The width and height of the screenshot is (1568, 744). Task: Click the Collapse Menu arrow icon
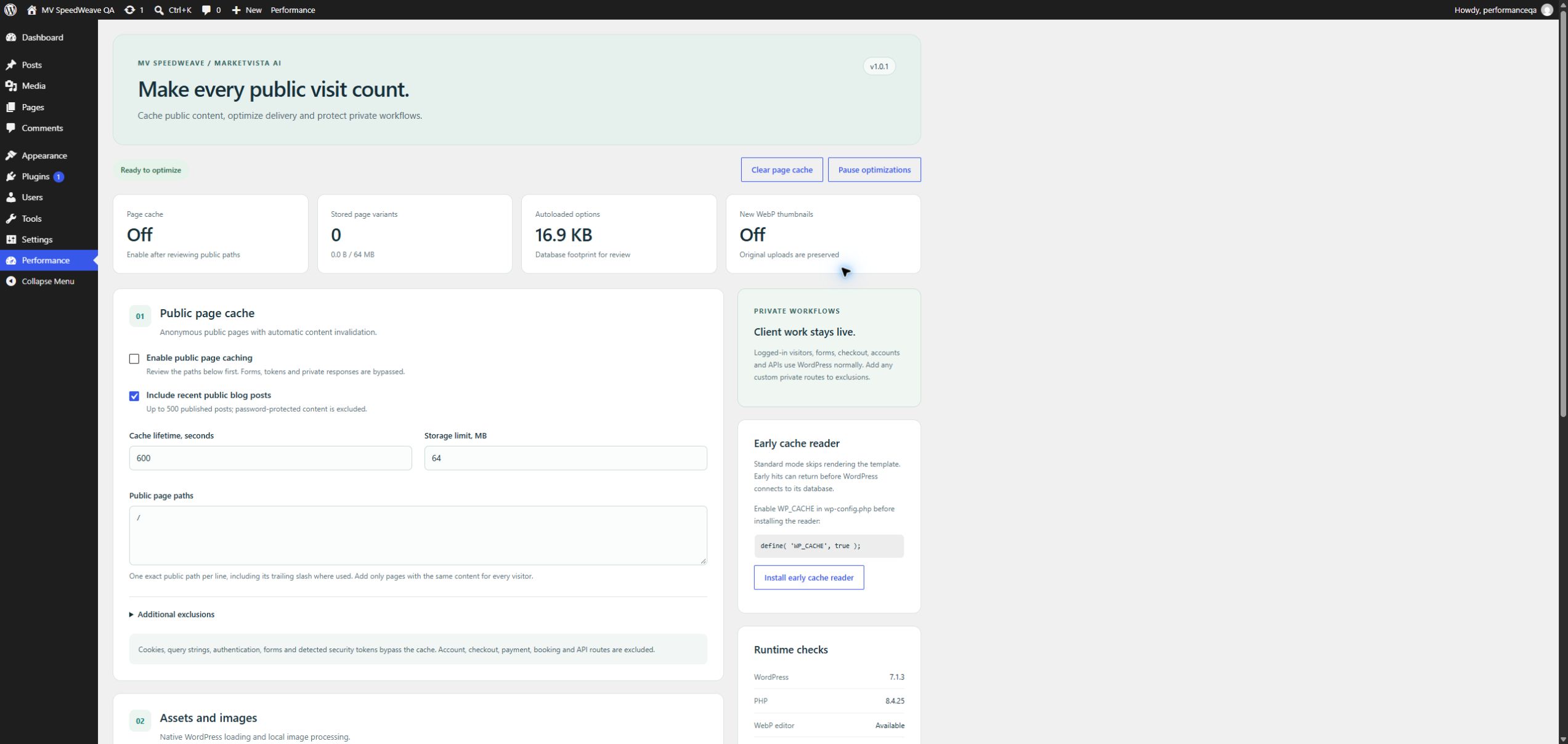tap(10, 281)
